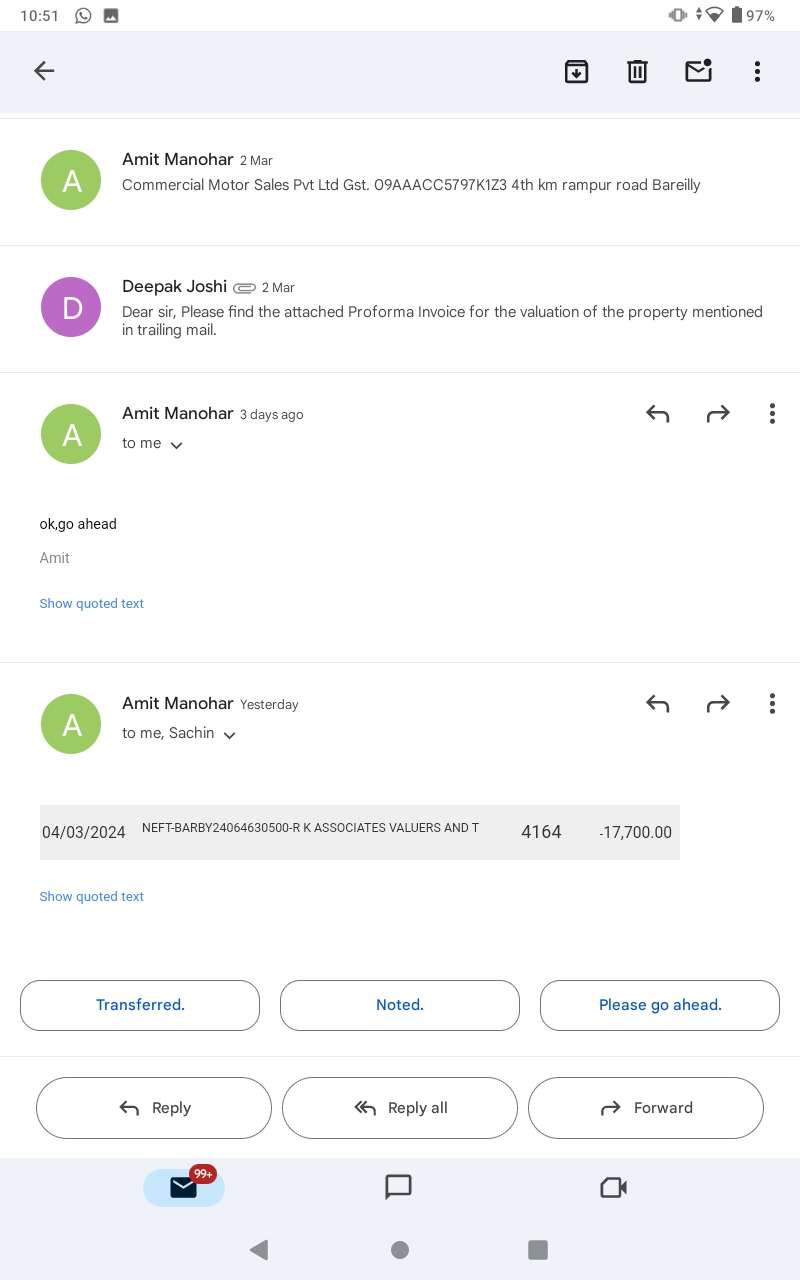Expand recipients next to 'to me, Sachin'
The width and height of the screenshot is (800, 1280).
(x=229, y=735)
